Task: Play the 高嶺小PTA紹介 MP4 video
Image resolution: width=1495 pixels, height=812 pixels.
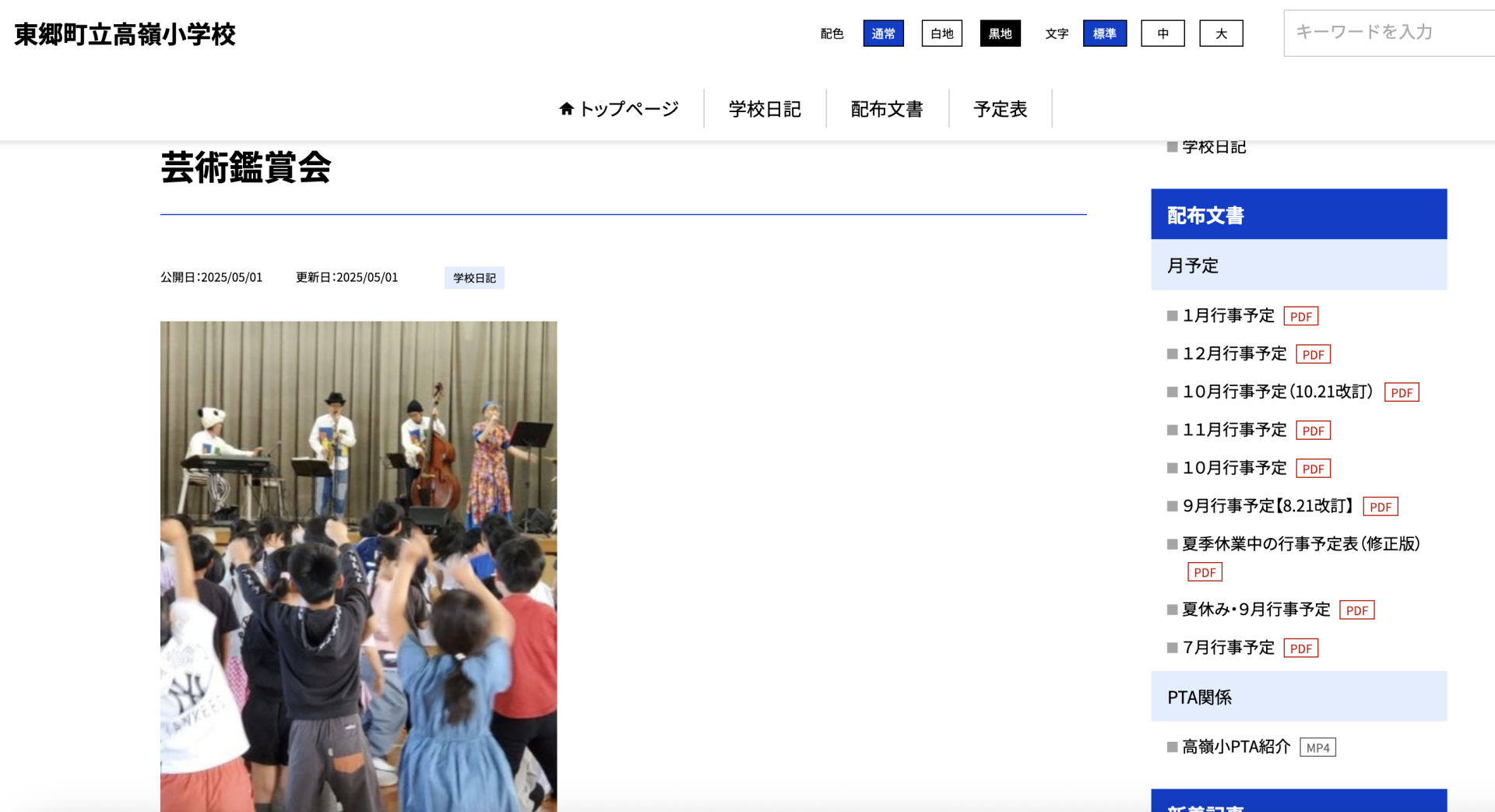Action: [x=1318, y=747]
